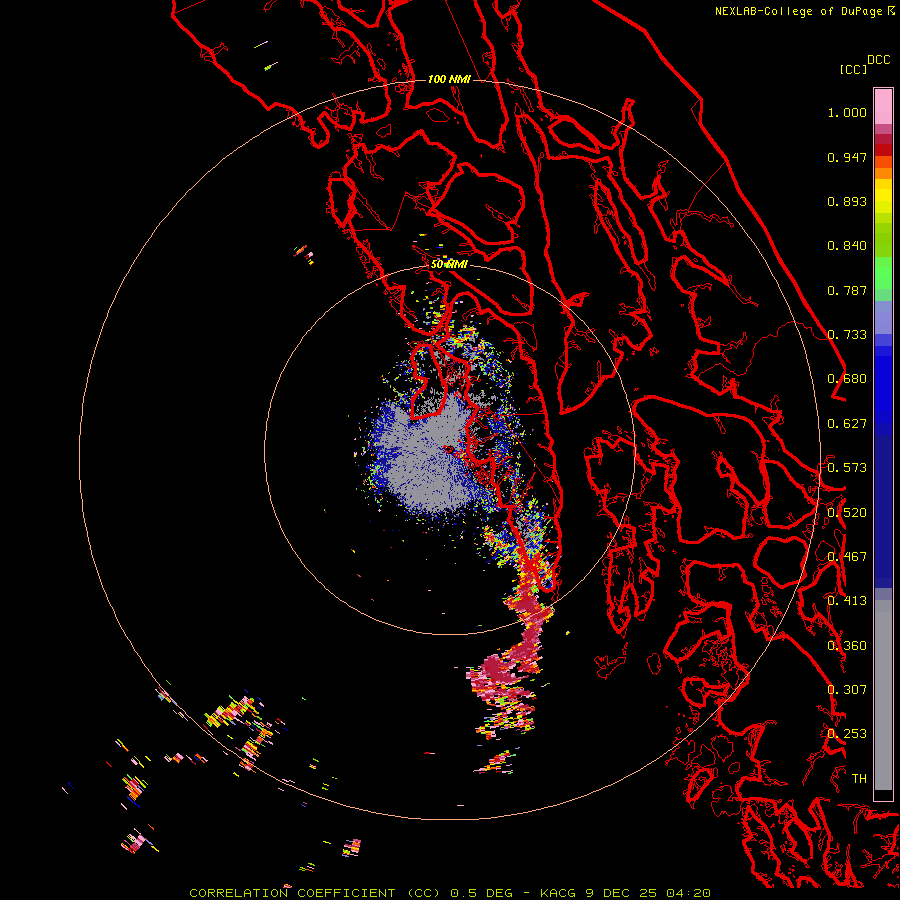Click the 0.307 scale value
Viewport: 900px width, 900px height.
coord(847,690)
